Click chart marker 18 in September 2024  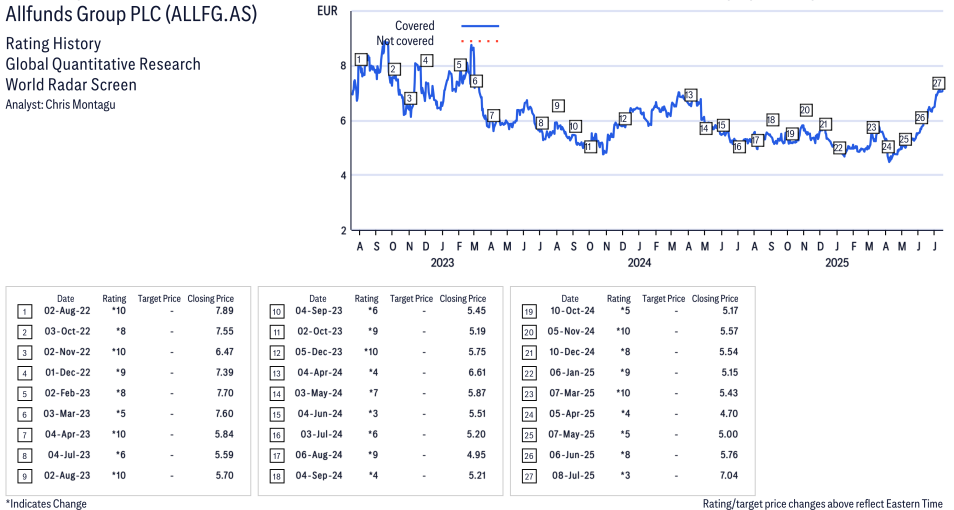(x=772, y=120)
